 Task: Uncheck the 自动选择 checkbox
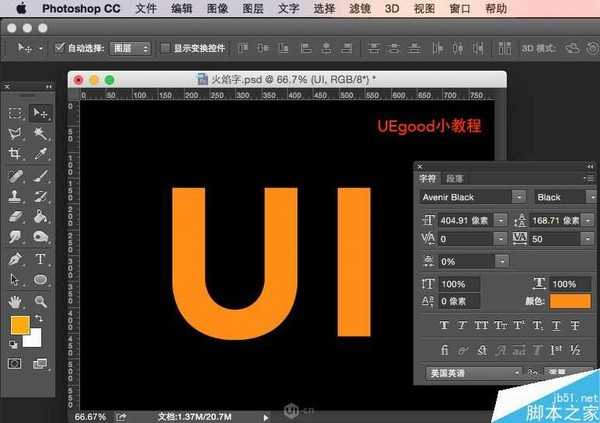click(60, 48)
